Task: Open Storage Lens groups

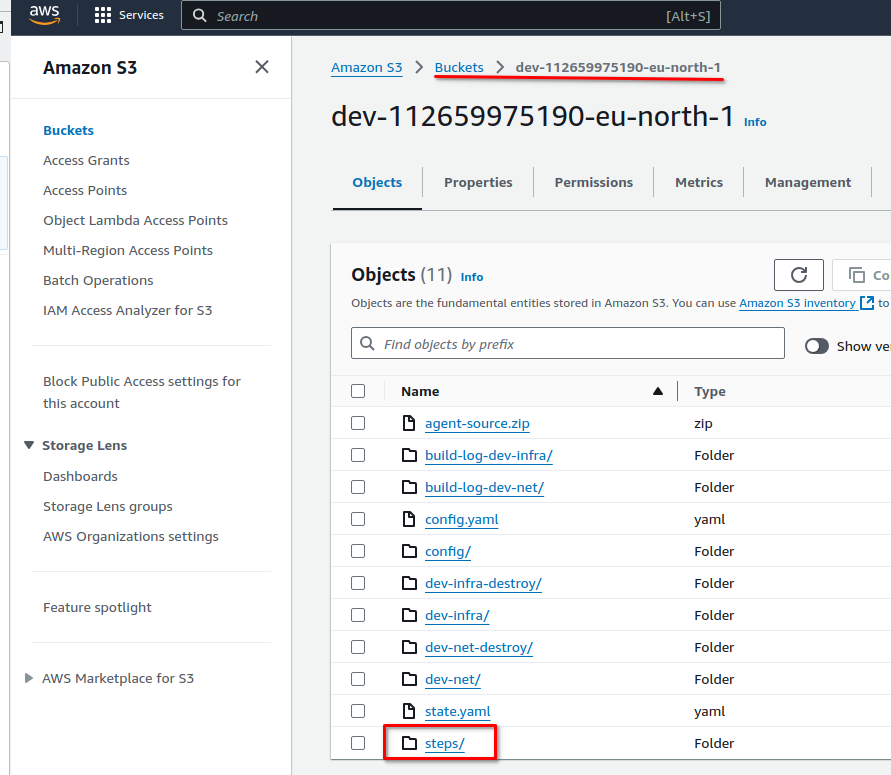Action: (107, 506)
